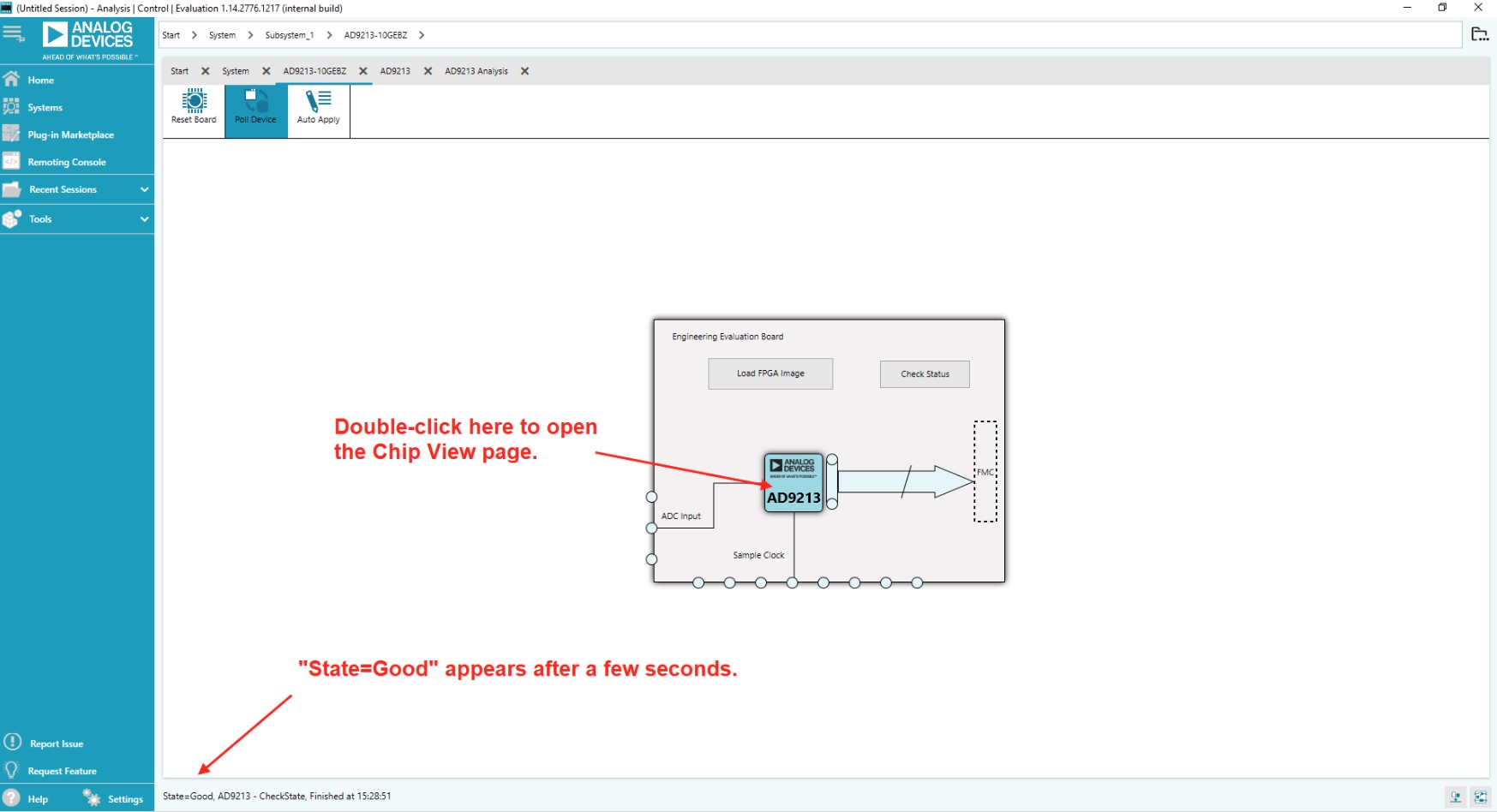This screenshot has height=812, width=1497.
Task: Open Request Feature link
Action: [62, 772]
